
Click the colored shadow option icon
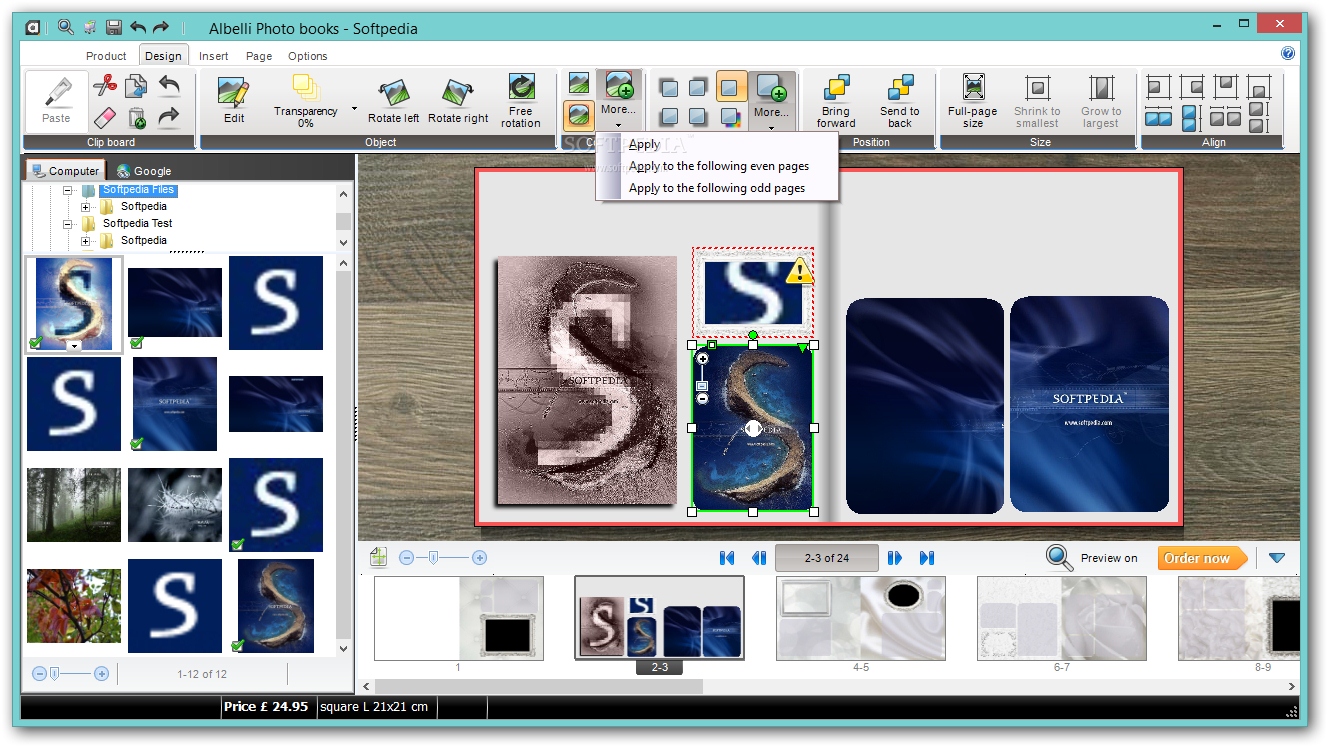[731, 118]
